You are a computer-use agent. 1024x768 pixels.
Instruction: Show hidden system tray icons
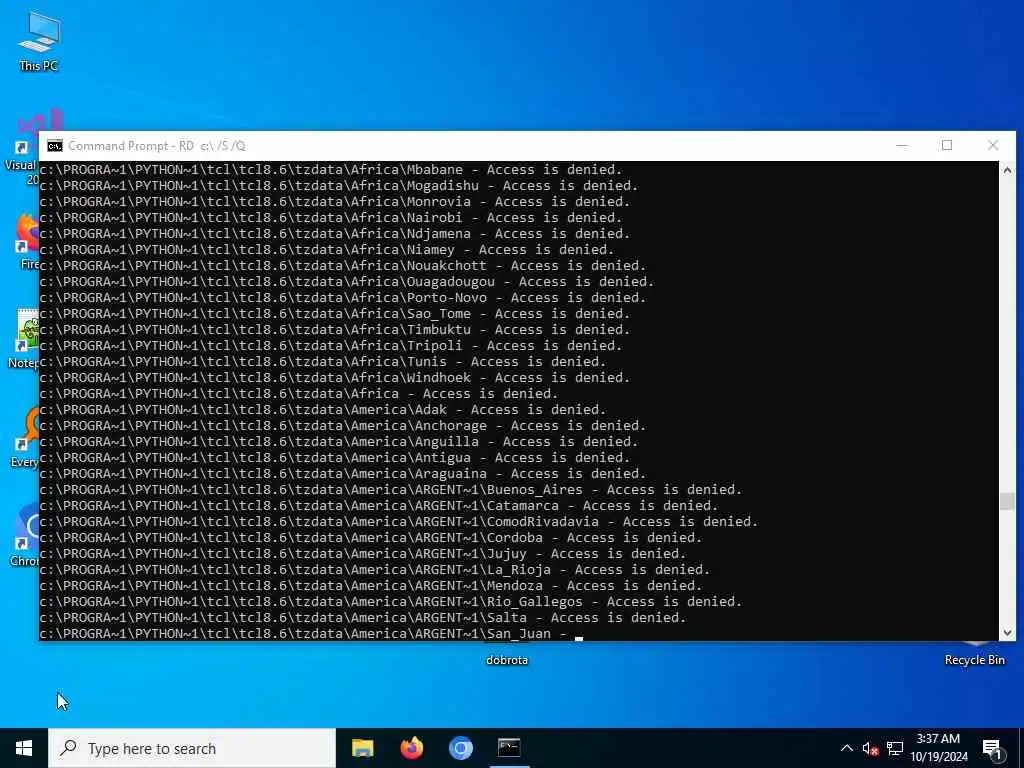(x=846, y=748)
